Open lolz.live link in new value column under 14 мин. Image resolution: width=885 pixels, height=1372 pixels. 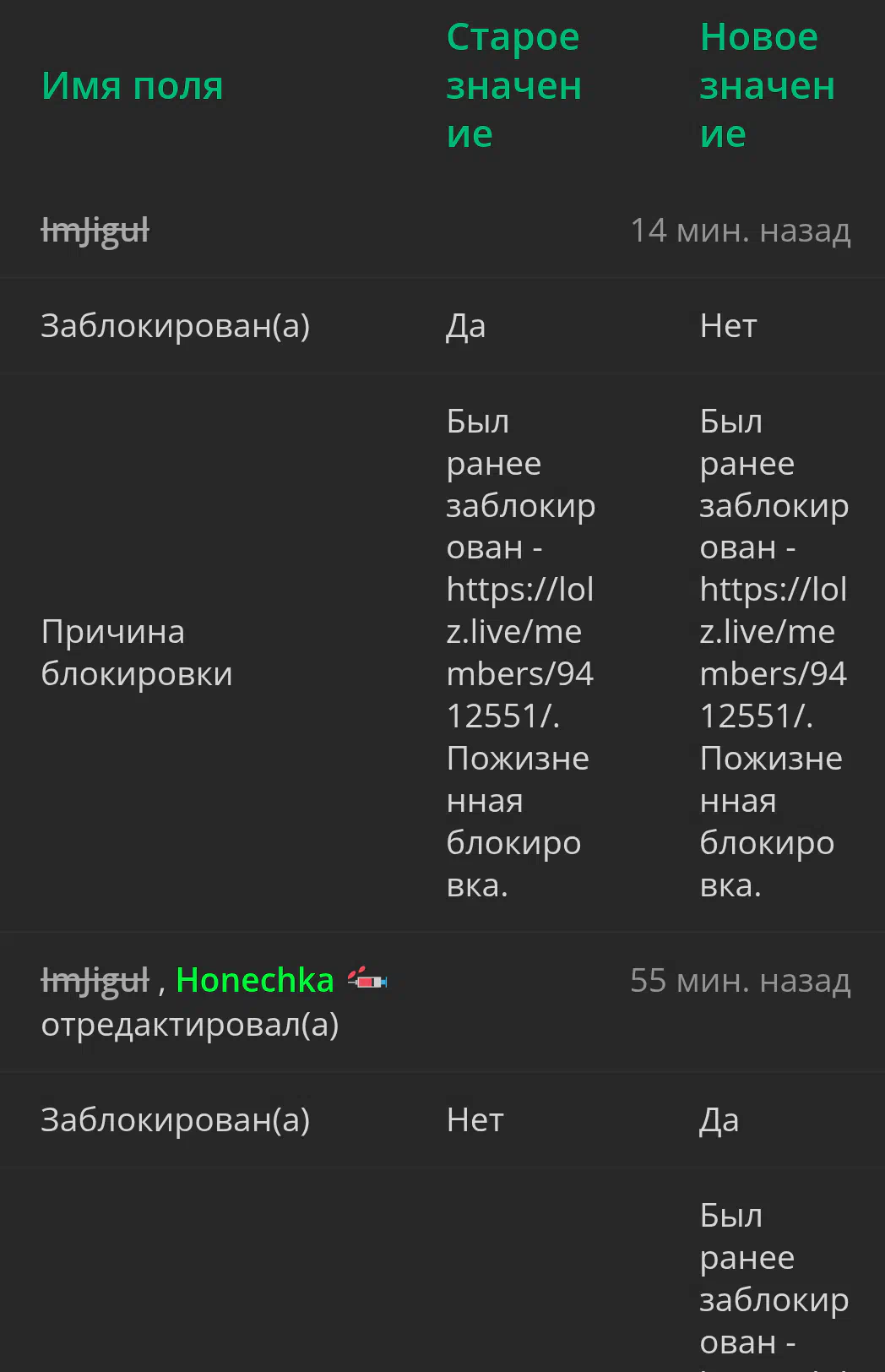coord(774,652)
